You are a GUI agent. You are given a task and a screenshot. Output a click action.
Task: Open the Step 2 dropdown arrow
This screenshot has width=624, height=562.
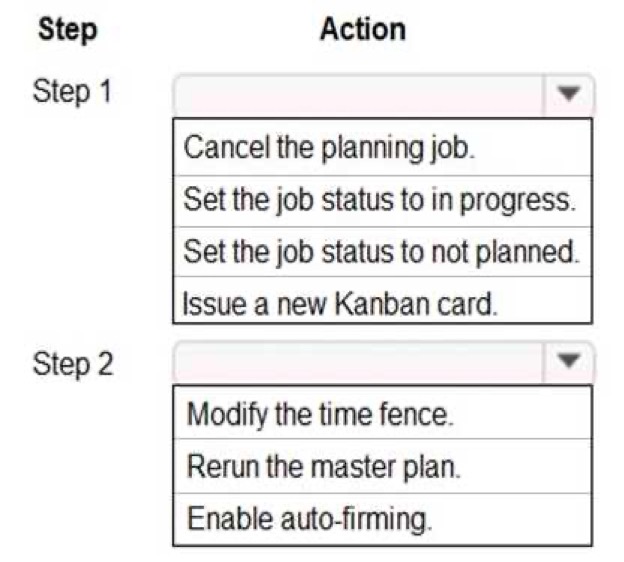(x=568, y=361)
